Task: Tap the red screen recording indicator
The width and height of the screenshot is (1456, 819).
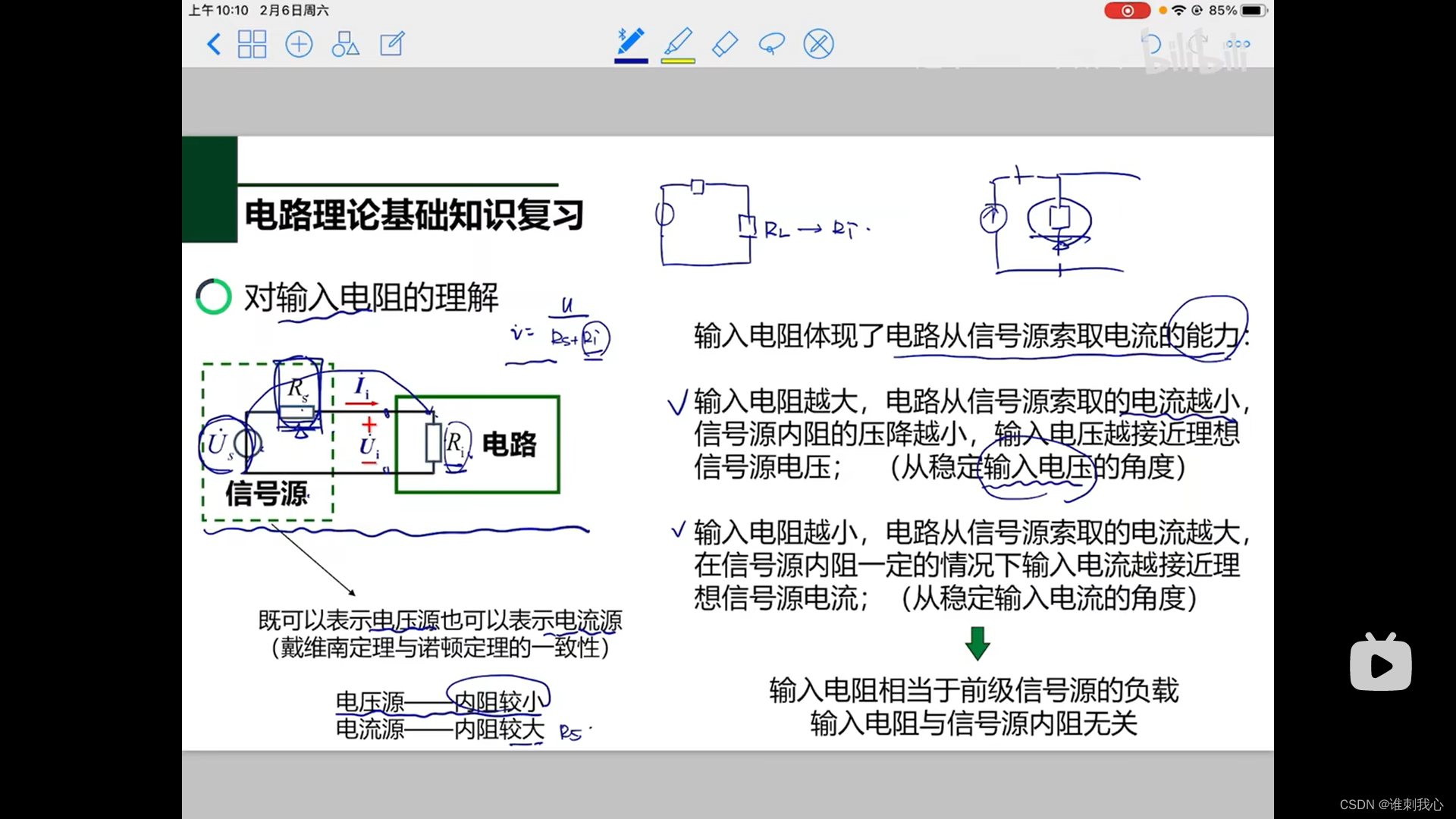Action: tap(1127, 11)
